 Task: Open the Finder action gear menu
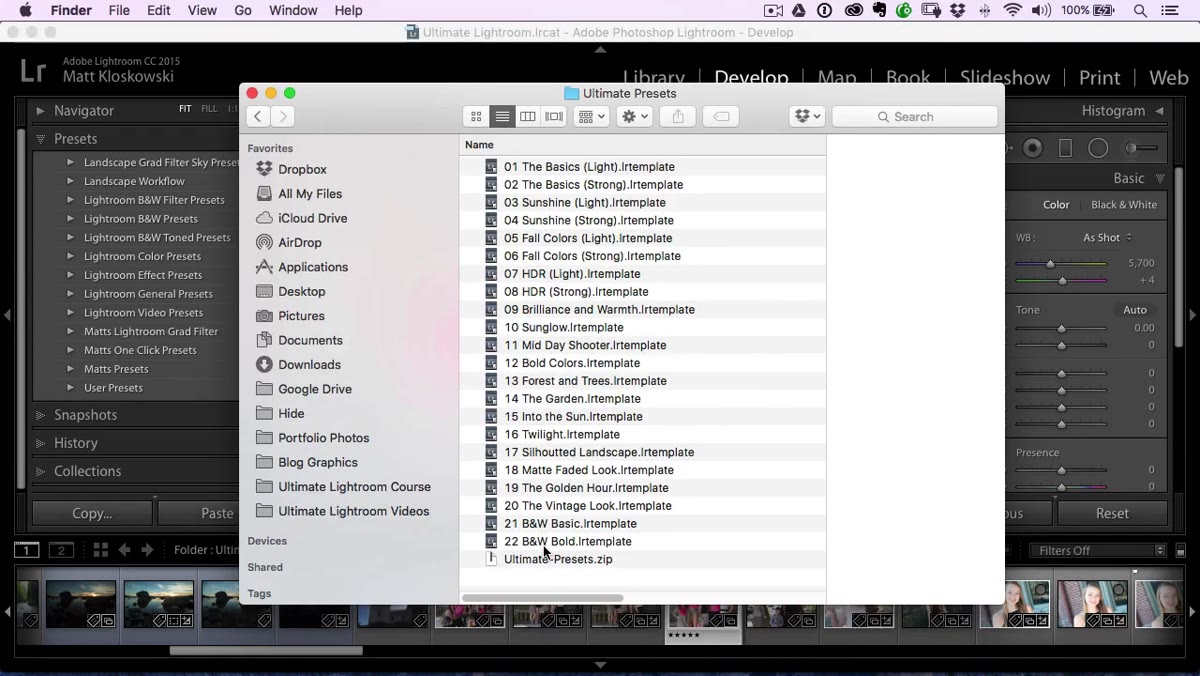(x=635, y=117)
